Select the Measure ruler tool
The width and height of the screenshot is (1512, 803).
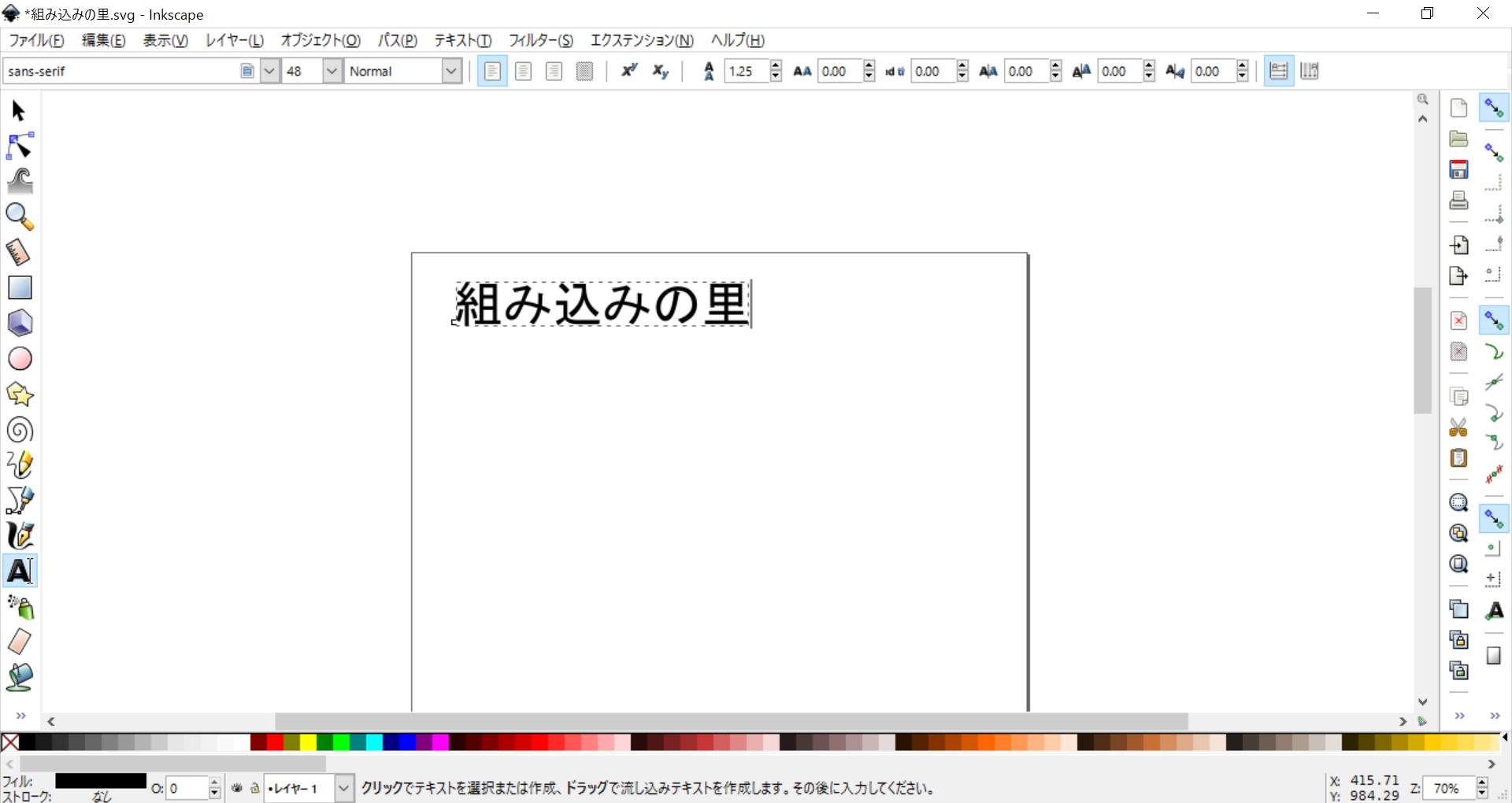coord(19,252)
